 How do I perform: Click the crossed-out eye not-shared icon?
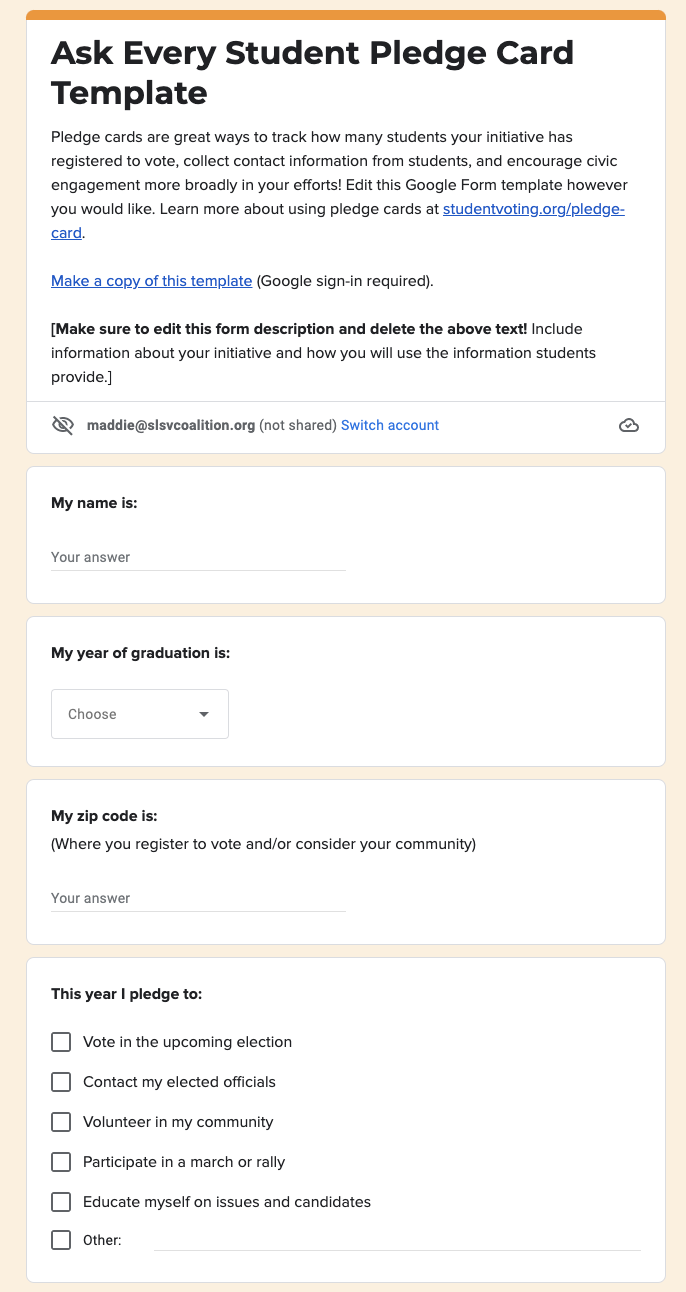click(63, 426)
